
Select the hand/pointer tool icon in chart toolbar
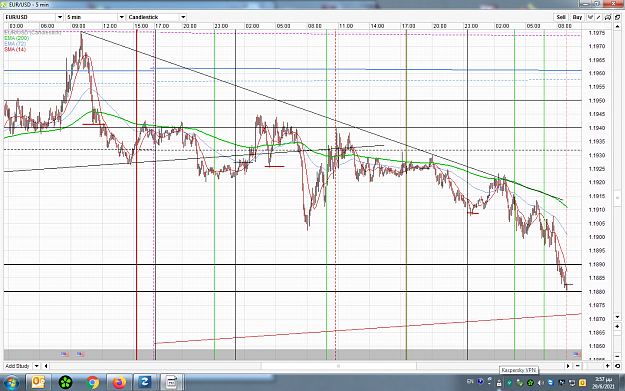pos(590,17)
